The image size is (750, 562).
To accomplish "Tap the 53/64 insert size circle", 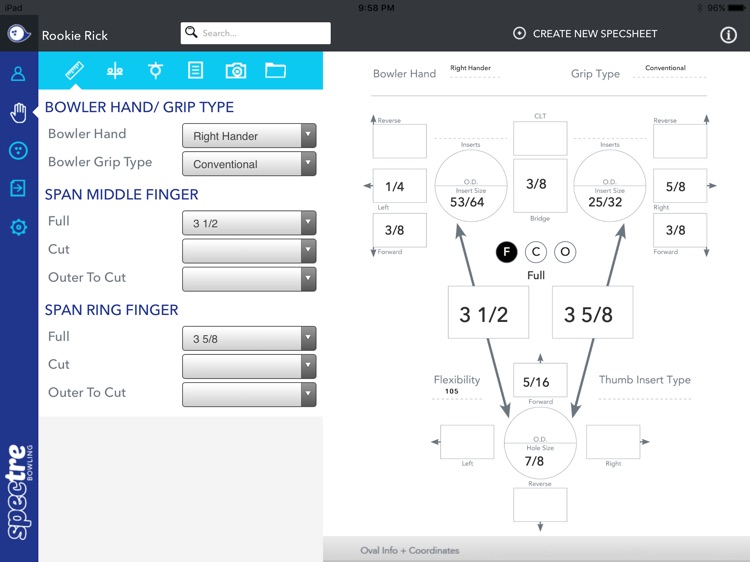I will point(471,186).
